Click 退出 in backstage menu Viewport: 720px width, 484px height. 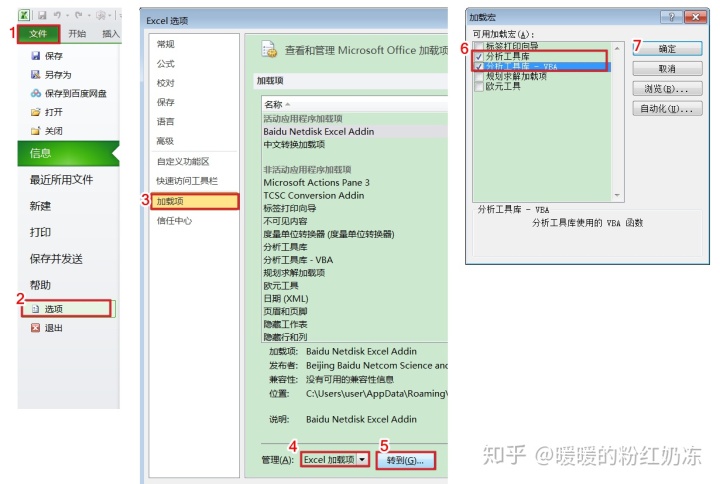tap(54, 328)
